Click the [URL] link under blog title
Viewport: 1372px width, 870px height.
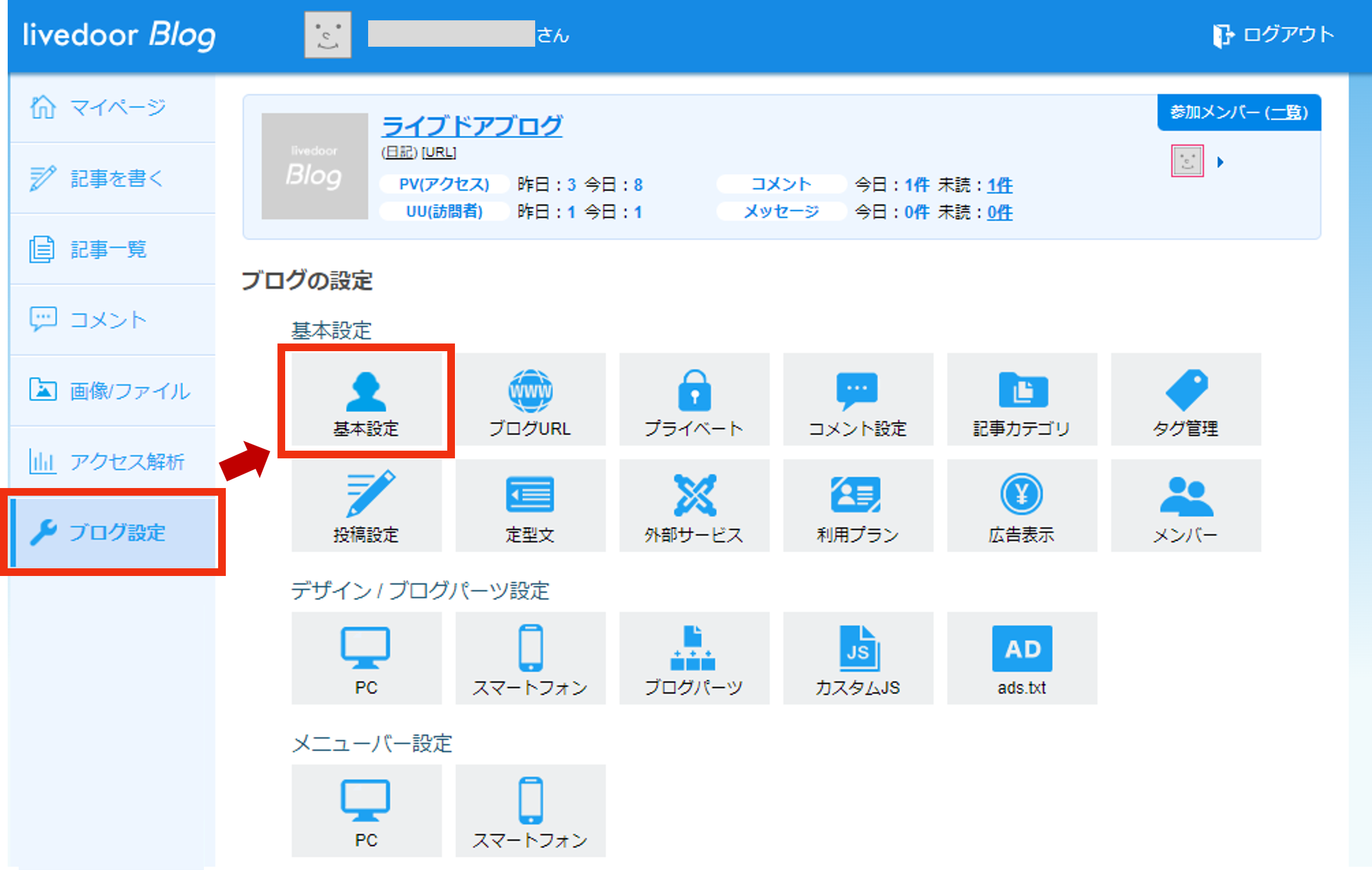438,152
